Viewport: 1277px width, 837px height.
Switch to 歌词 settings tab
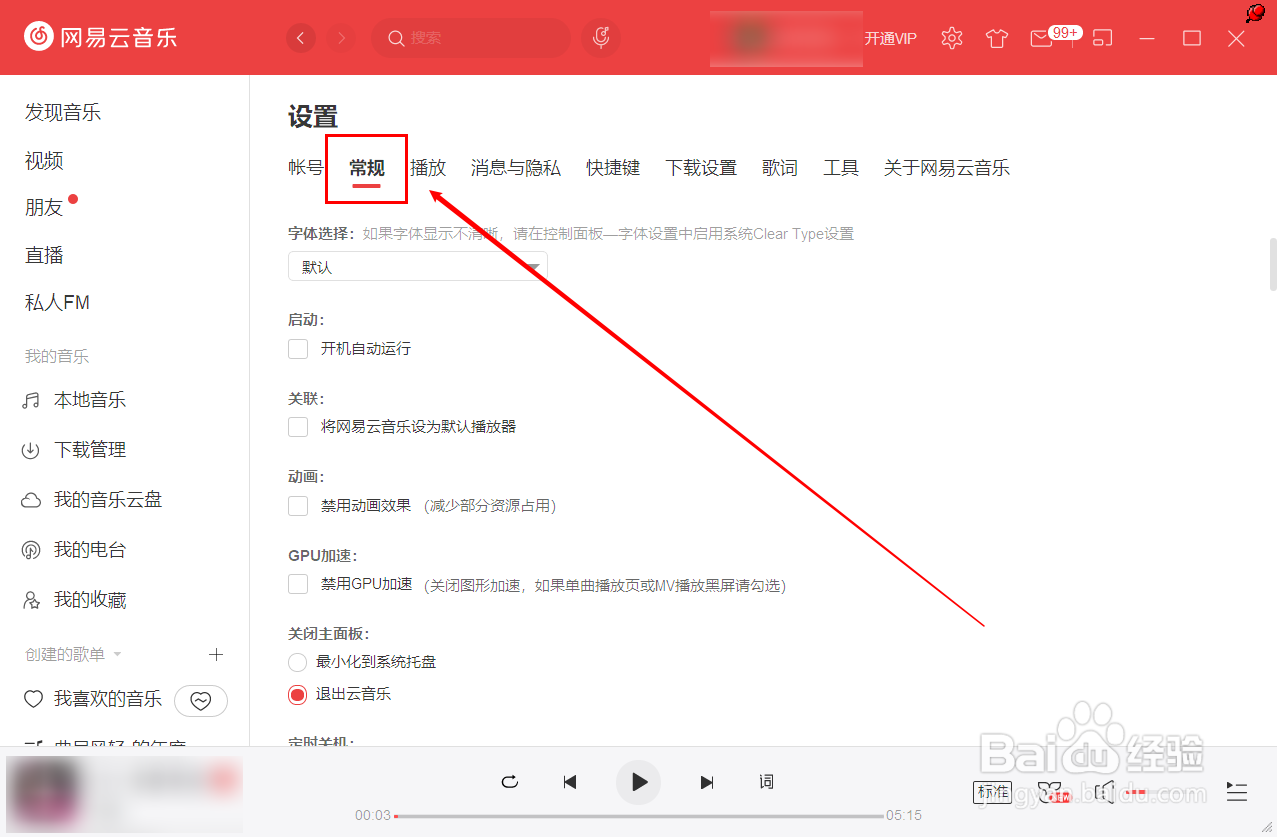pyautogui.click(x=780, y=168)
